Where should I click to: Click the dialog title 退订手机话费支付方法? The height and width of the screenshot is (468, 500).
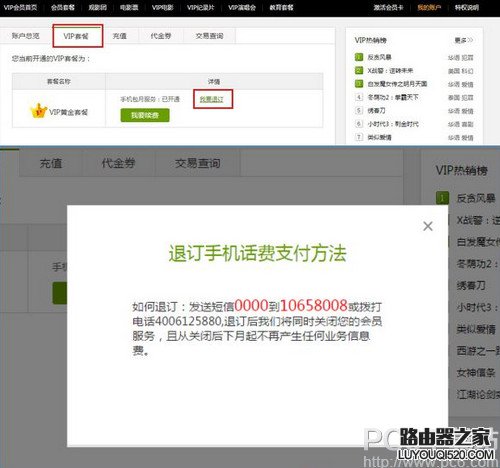[x=257, y=253]
